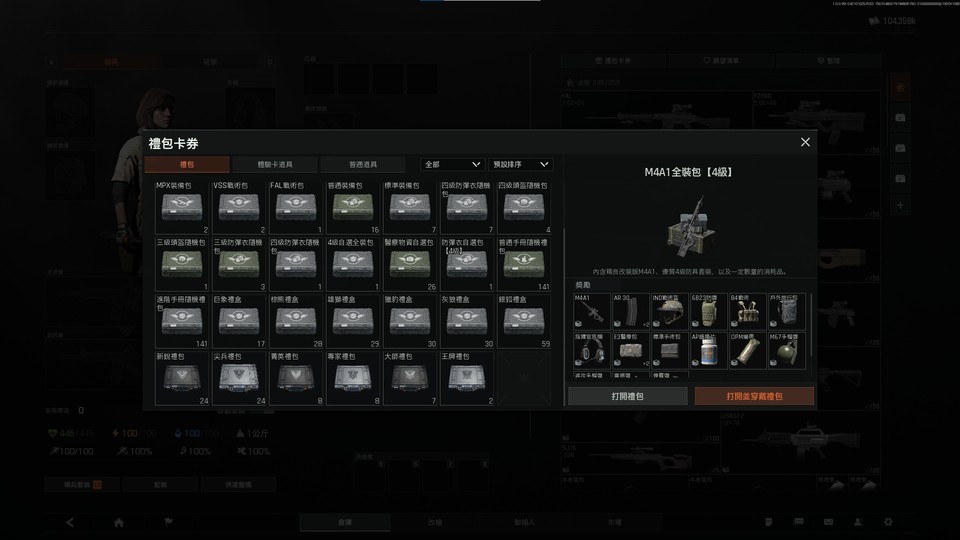Select the 王牌禮包 pack
960x540 pixels.
467,378
